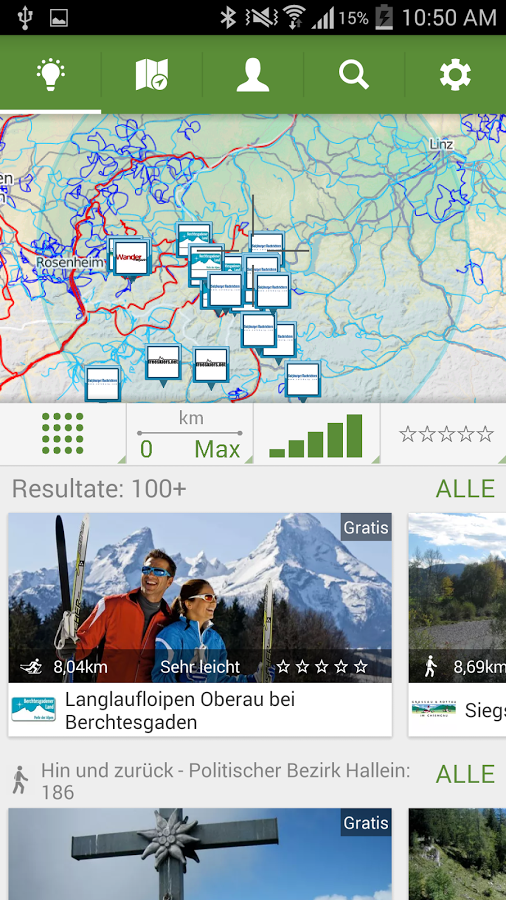Open the Langlaufloipen Oberau skiing photo
Viewport: 506px width, 900px height.
click(200, 598)
